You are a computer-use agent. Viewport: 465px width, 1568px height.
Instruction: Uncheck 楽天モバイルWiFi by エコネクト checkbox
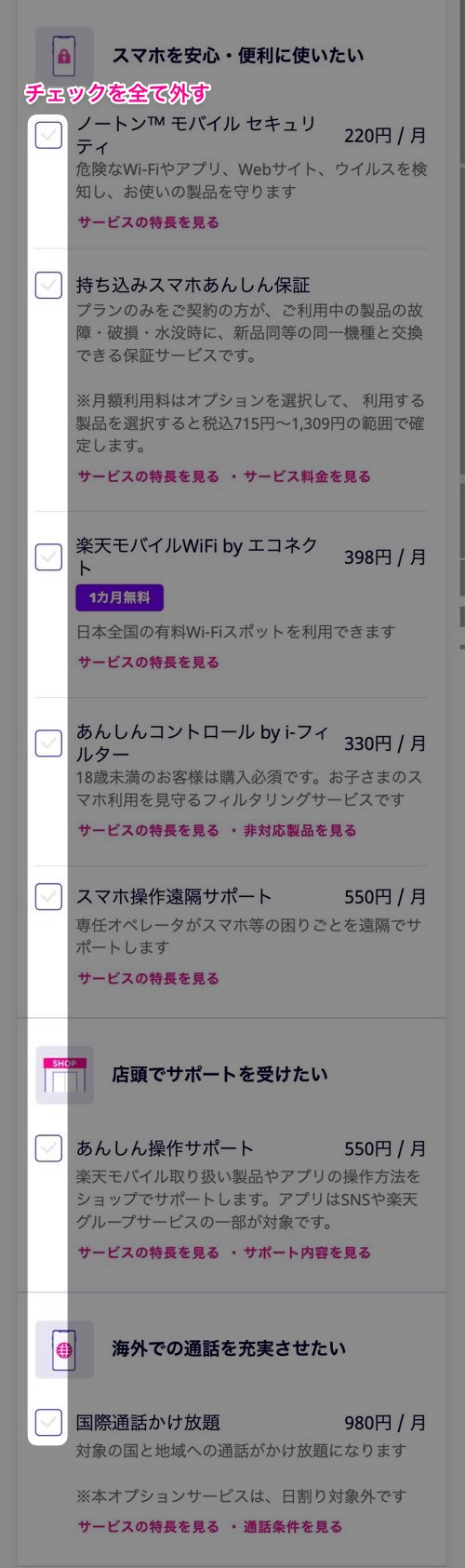pos(48,557)
